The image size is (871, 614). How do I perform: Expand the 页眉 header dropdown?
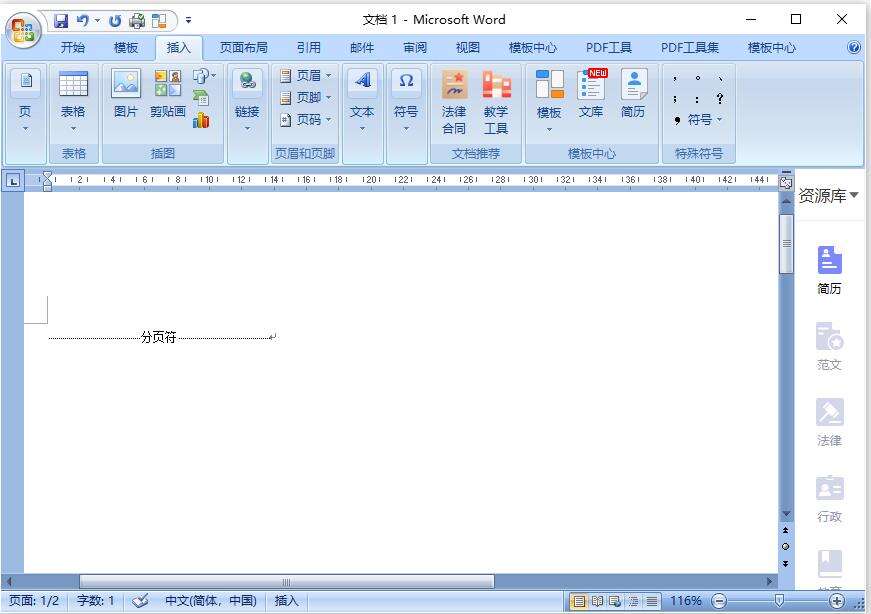[x=329, y=75]
